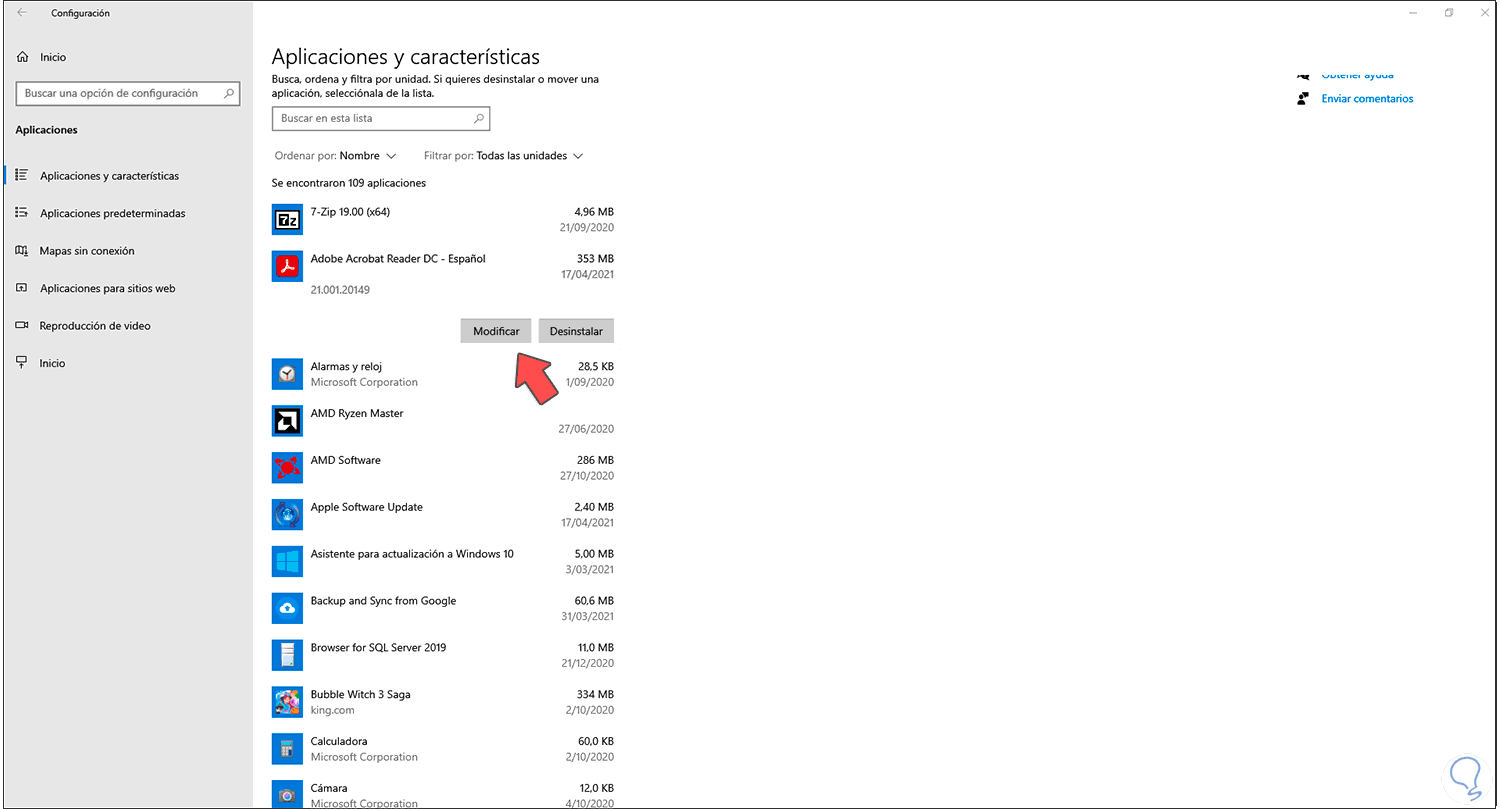Click the magnifier in the Buscar en esta lista box
The image size is (1500, 809).
point(479,118)
